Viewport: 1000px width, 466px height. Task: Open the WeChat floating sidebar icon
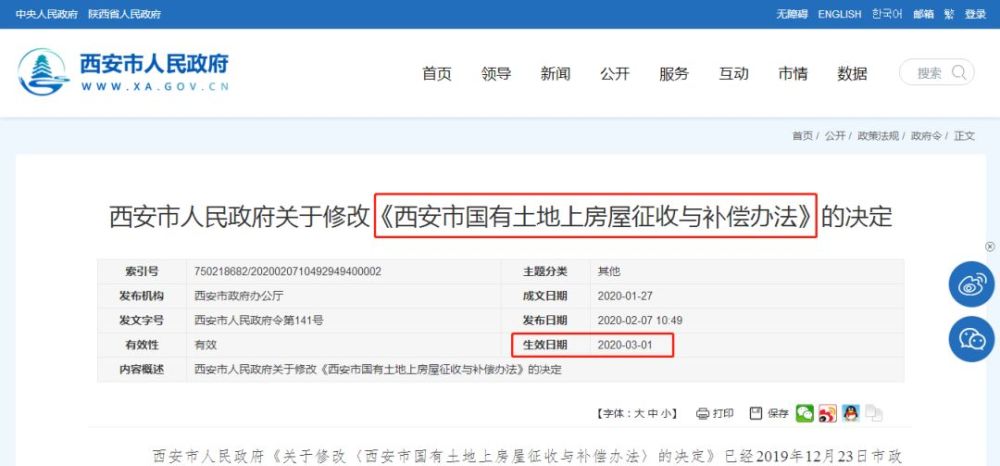pos(971,339)
